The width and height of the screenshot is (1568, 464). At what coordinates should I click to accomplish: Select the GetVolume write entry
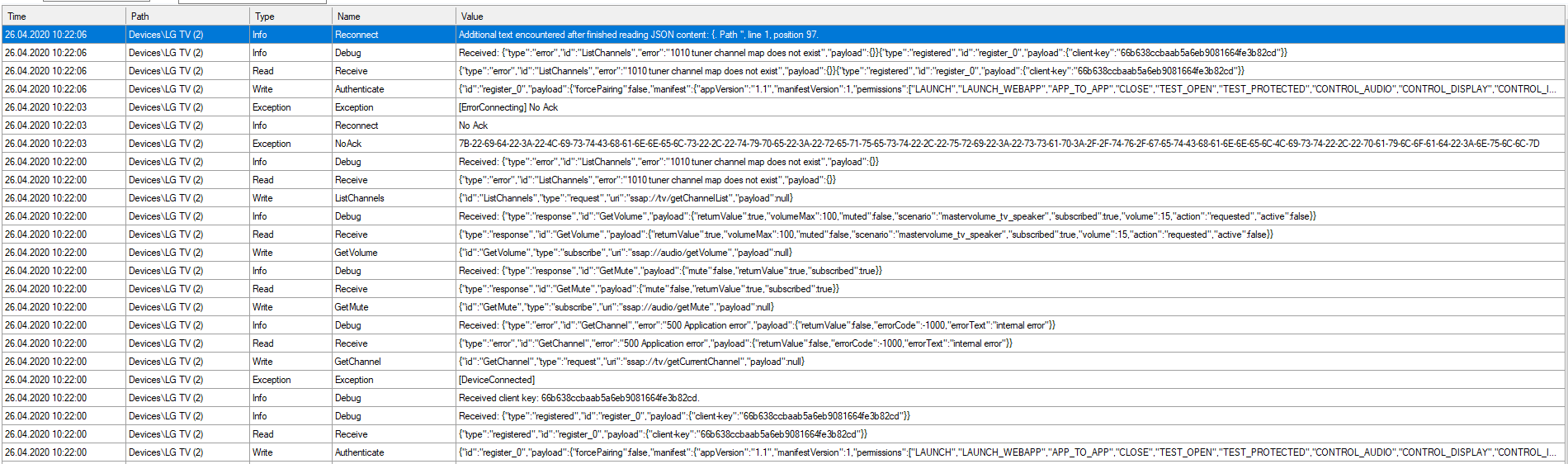[356, 253]
